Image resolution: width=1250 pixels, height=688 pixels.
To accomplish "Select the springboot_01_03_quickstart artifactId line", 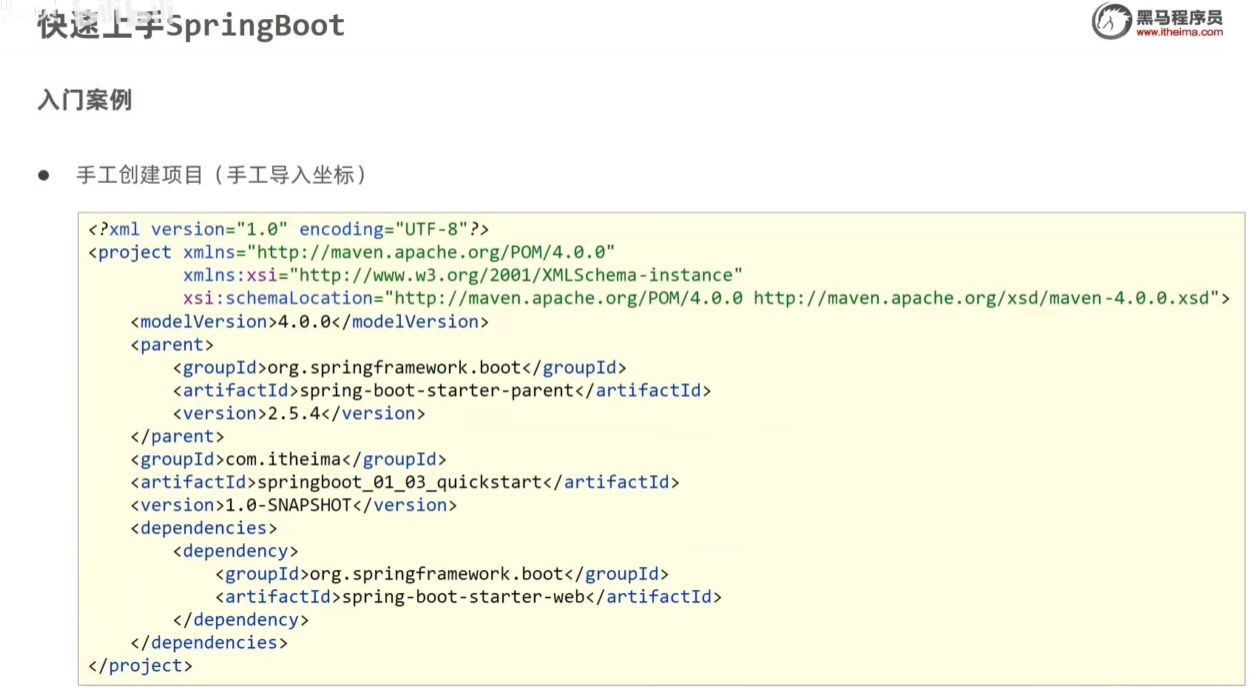I will (405, 482).
